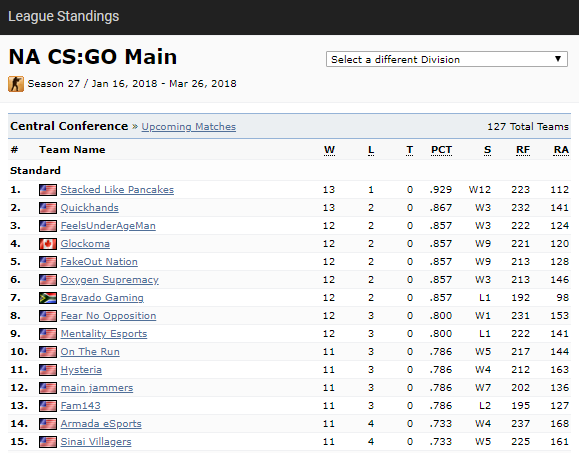Click the League Standings header title
Viewport: 579px width, 453px height.
pos(64,16)
